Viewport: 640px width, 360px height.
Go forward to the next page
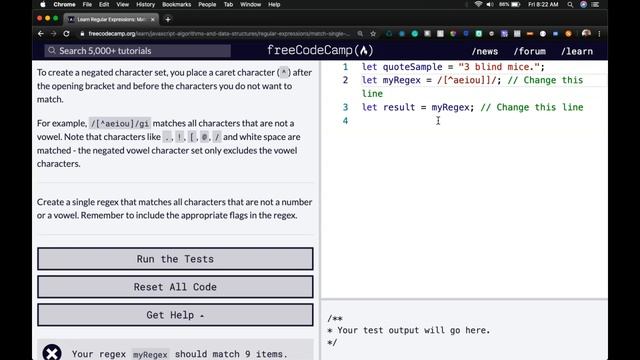click(53, 34)
